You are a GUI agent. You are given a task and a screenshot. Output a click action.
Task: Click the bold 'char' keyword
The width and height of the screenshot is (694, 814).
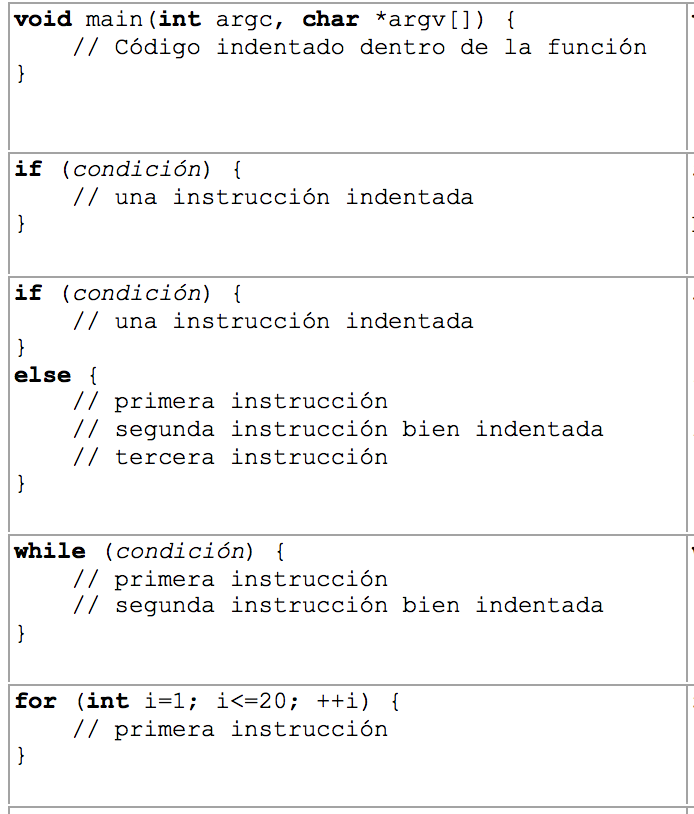pos(331,19)
